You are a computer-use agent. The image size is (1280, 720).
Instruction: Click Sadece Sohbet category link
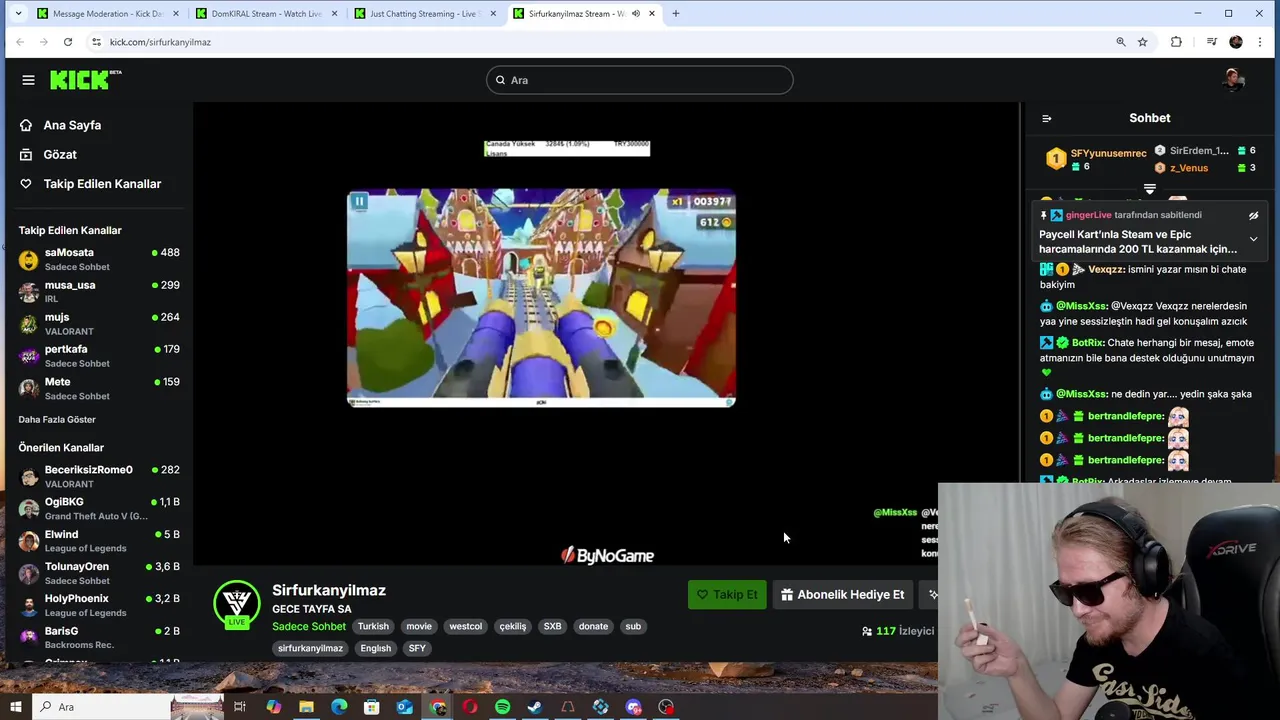coord(309,626)
